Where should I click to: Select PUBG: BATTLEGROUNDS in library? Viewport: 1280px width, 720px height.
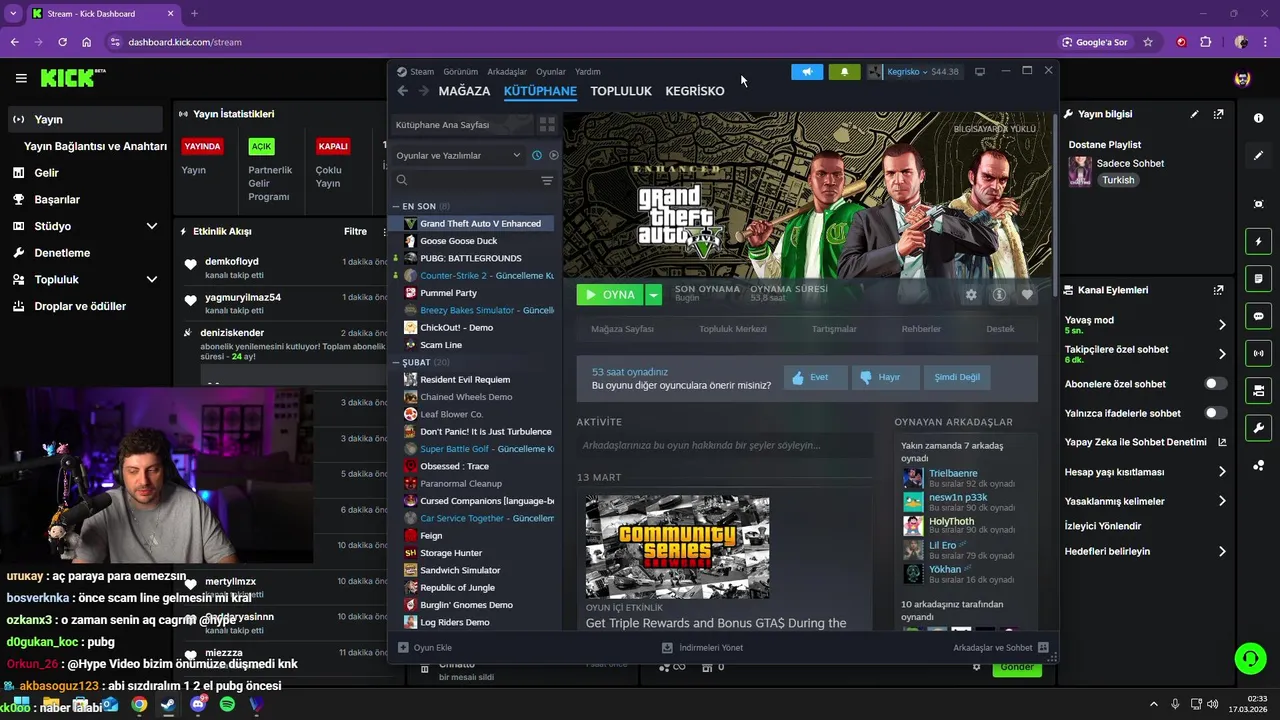(472, 258)
